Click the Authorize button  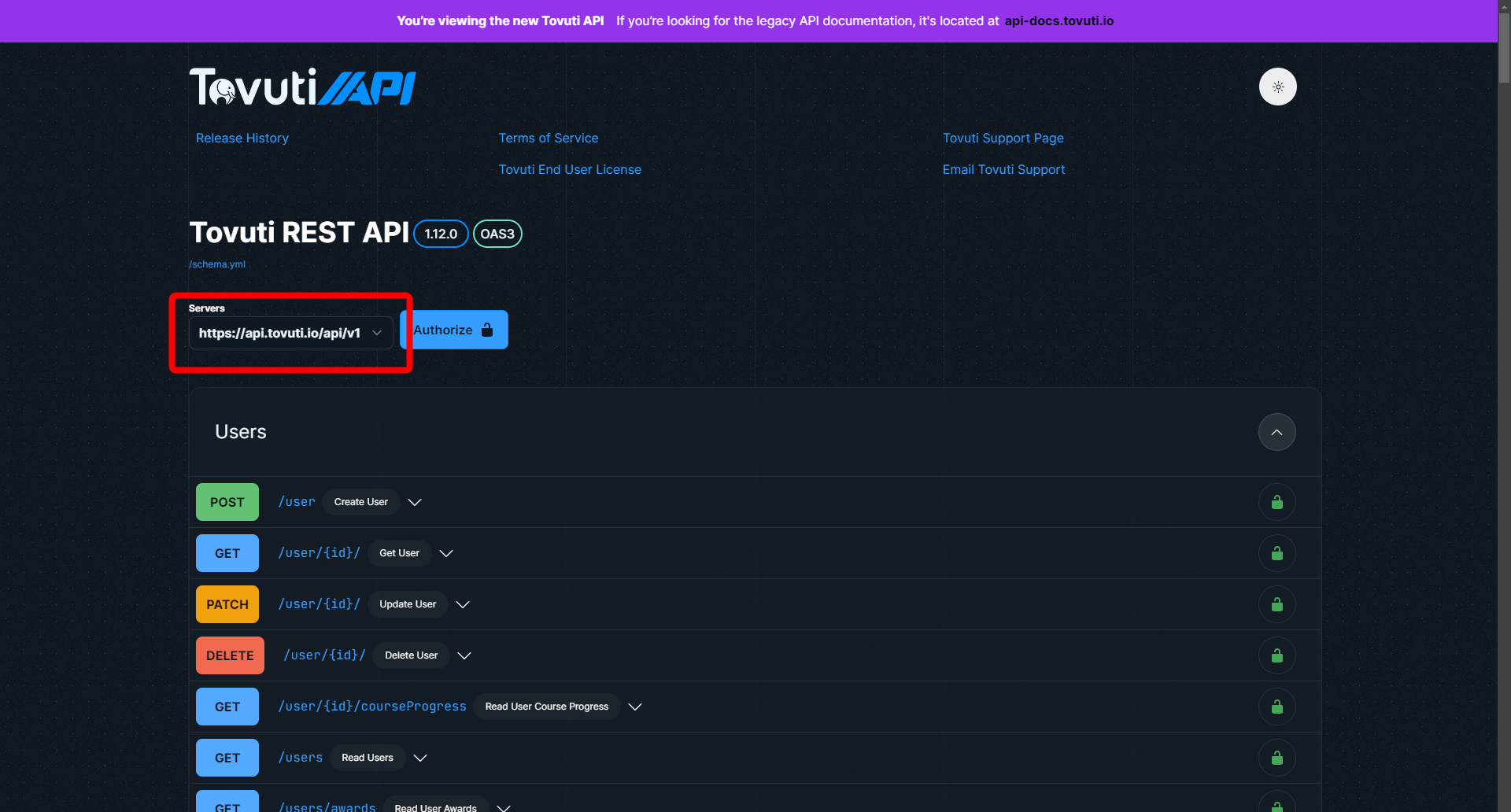(454, 330)
